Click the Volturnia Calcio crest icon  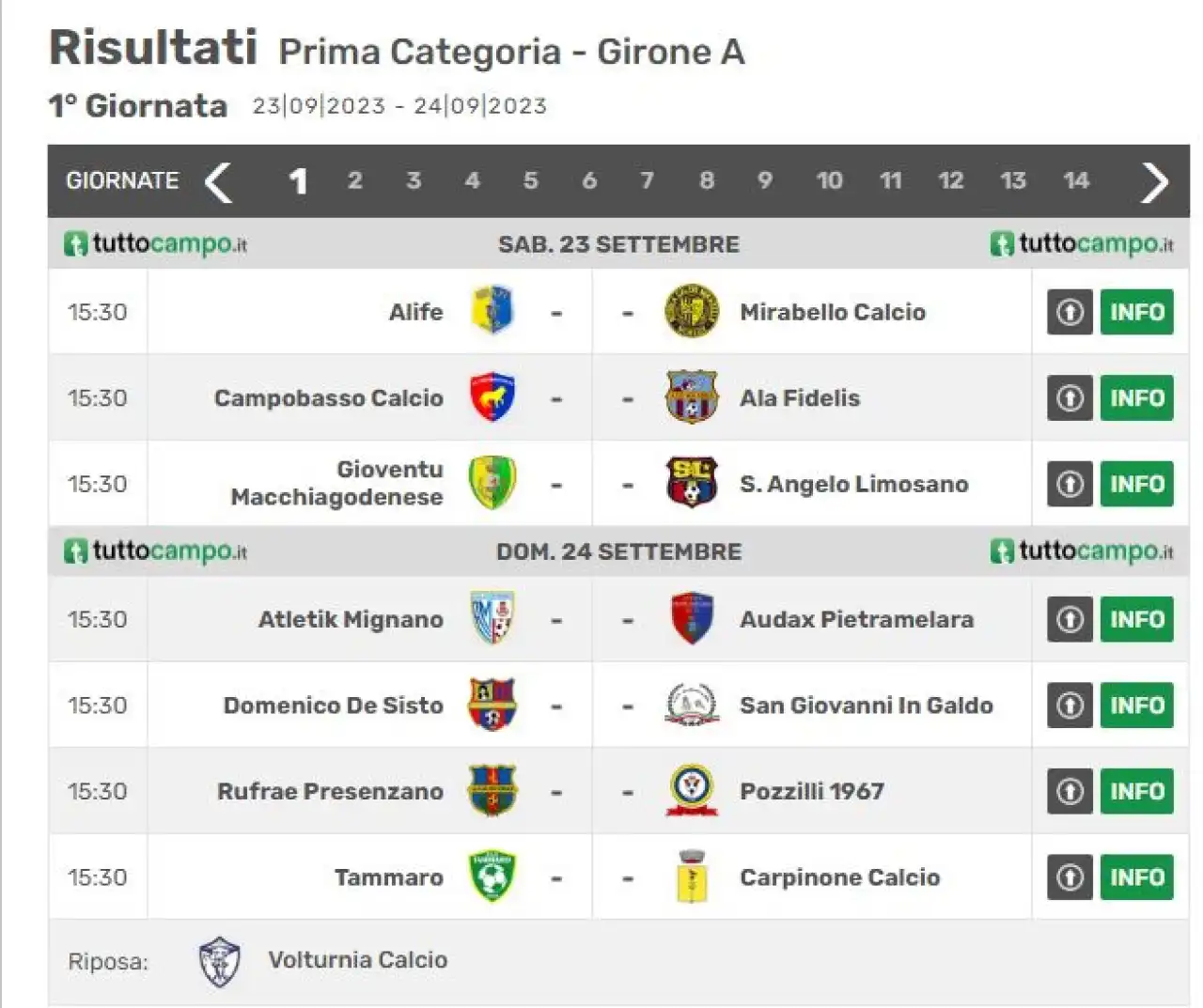click(x=220, y=962)
